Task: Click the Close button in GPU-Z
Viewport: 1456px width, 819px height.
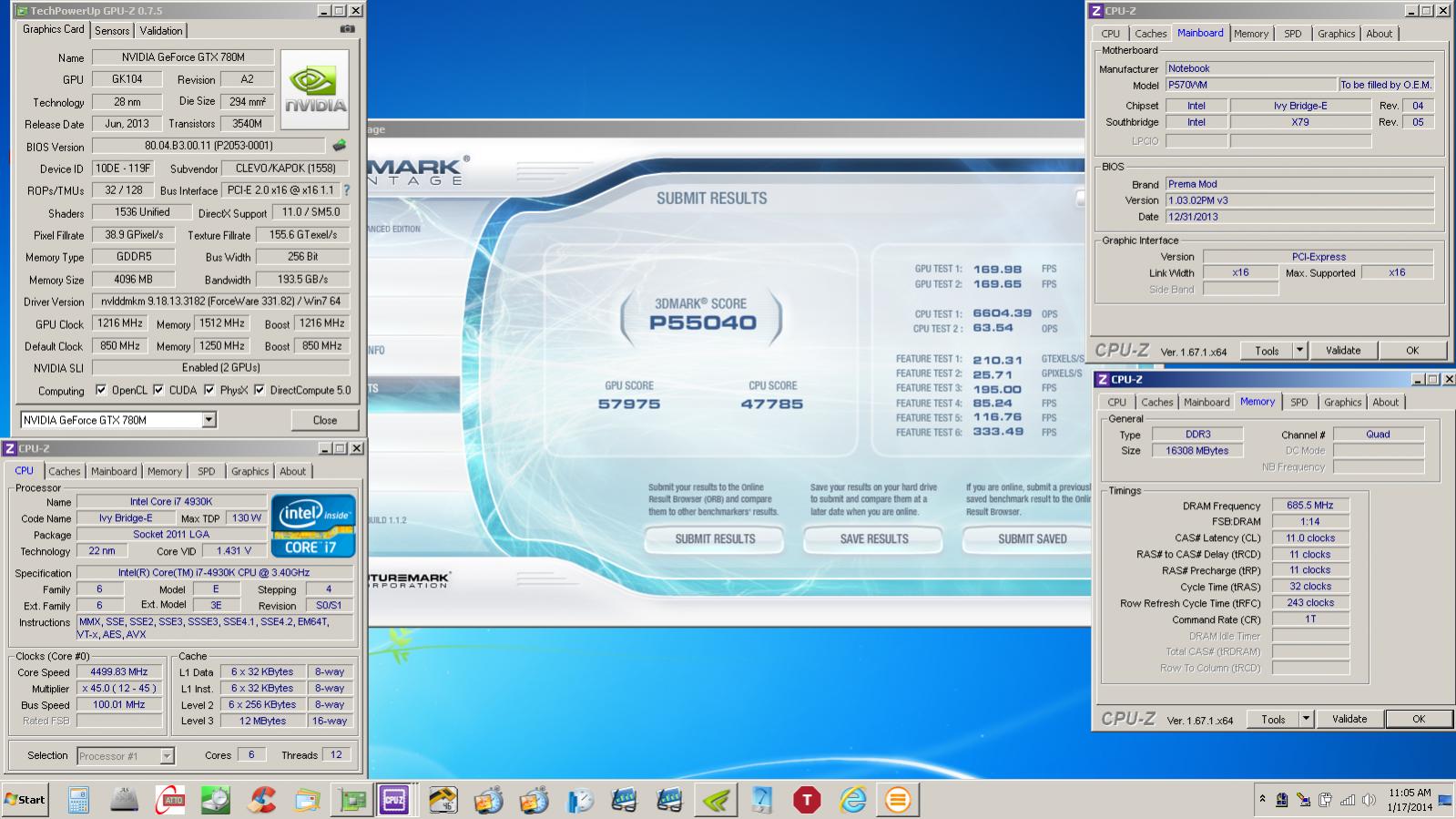Action: (x=325, y=420)
